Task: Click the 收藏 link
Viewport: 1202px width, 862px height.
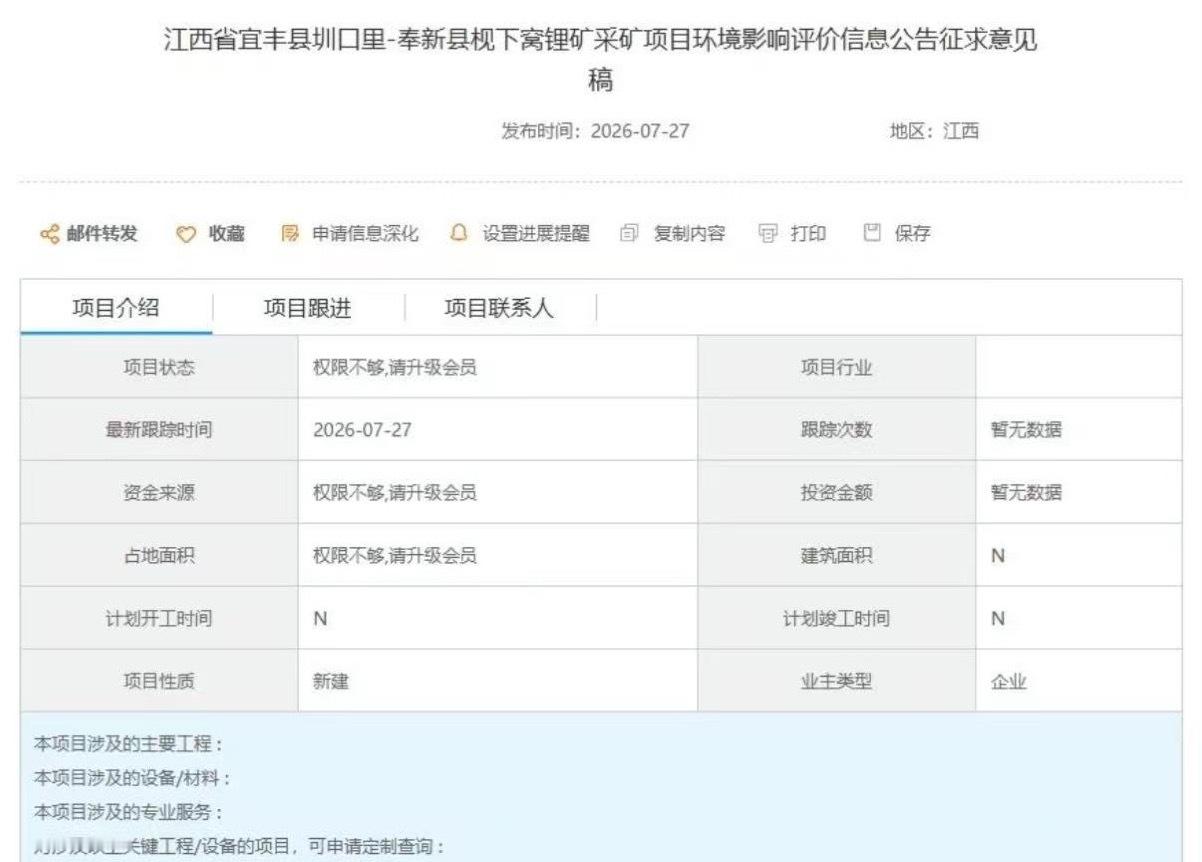Action: 226,234
